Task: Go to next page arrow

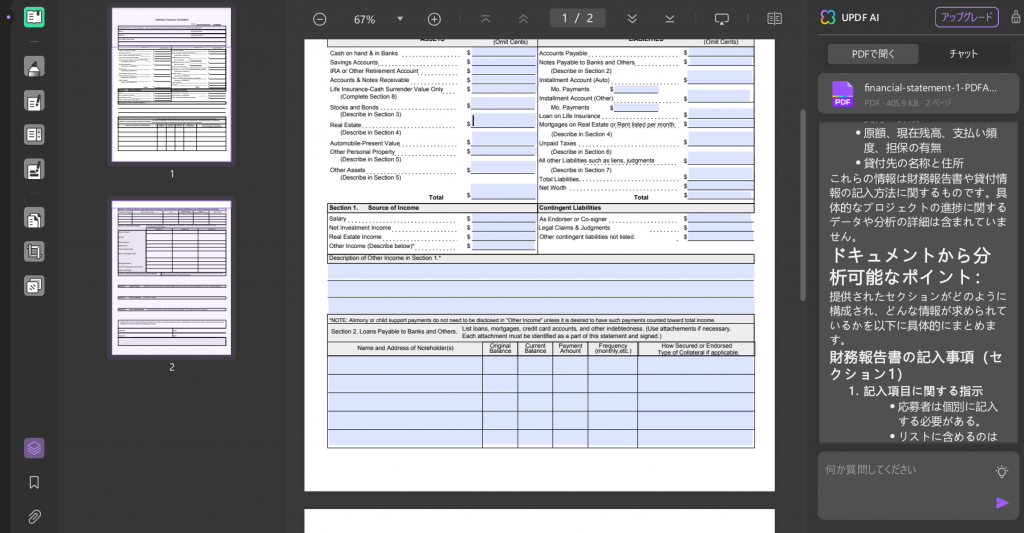Action: point(632,19)
